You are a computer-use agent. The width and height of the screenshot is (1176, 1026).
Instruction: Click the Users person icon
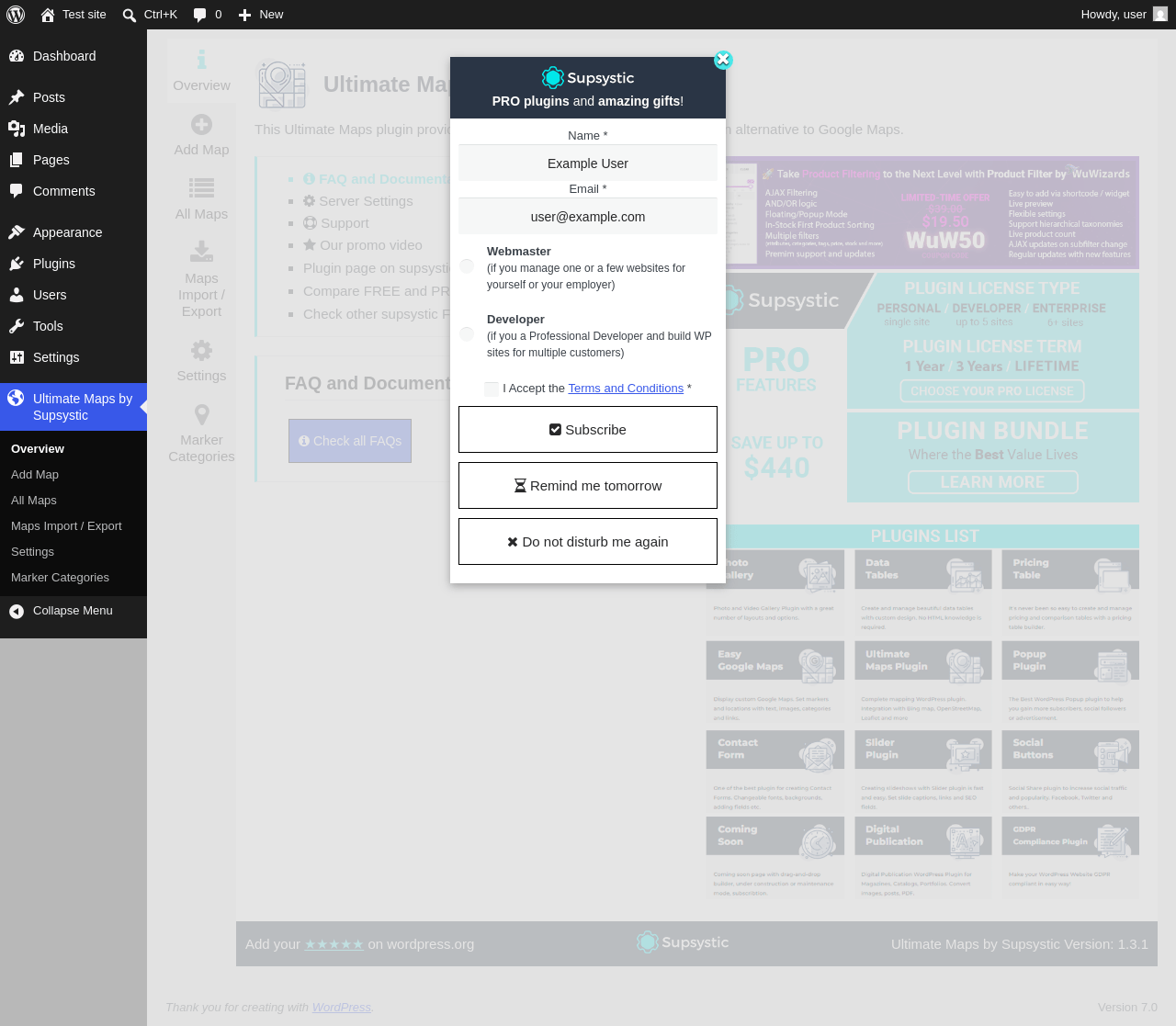[17, 295]
